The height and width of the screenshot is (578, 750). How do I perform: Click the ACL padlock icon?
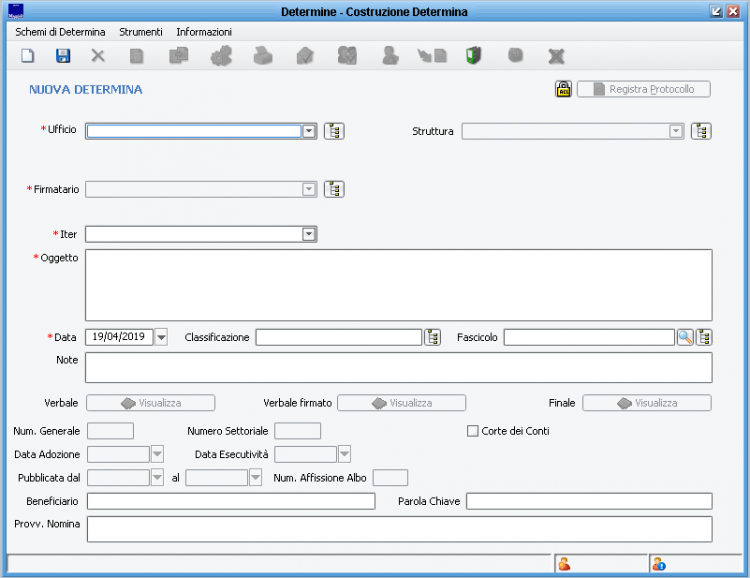(563, 89)
